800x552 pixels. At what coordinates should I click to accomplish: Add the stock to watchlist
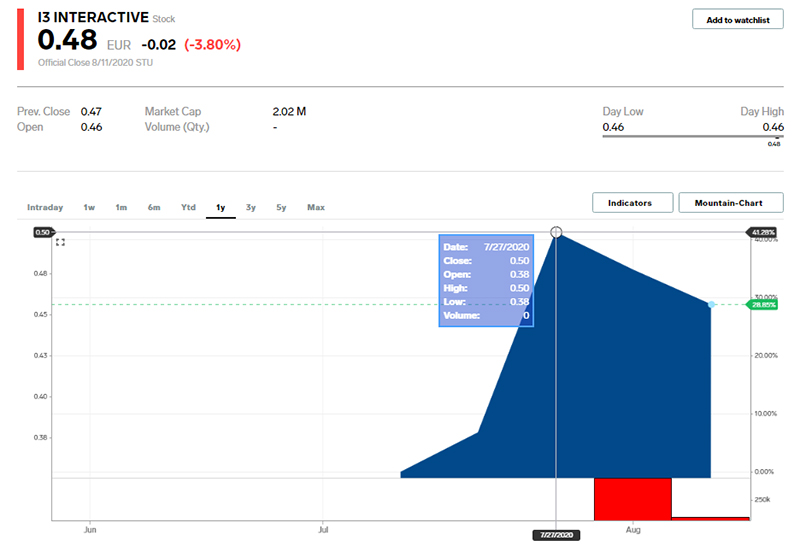(x=738, y=20)
